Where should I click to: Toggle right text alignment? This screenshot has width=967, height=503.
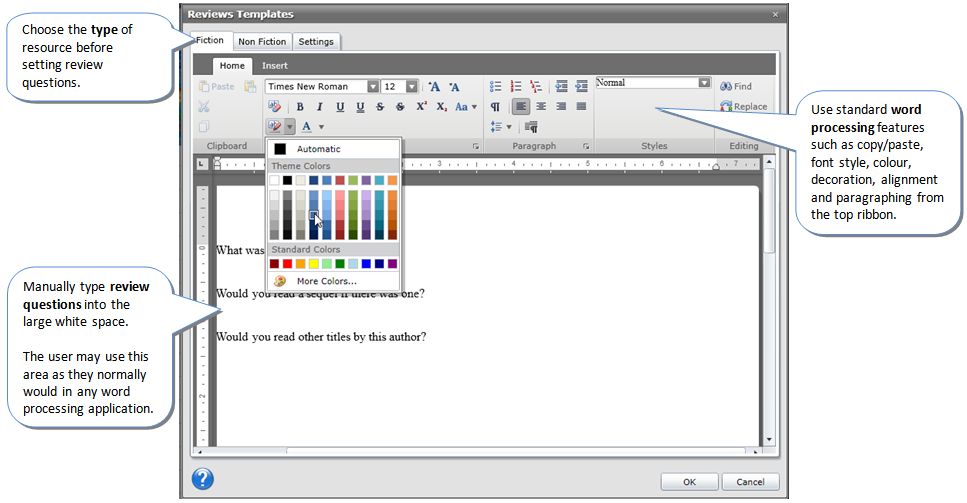[x=561, y=107]
